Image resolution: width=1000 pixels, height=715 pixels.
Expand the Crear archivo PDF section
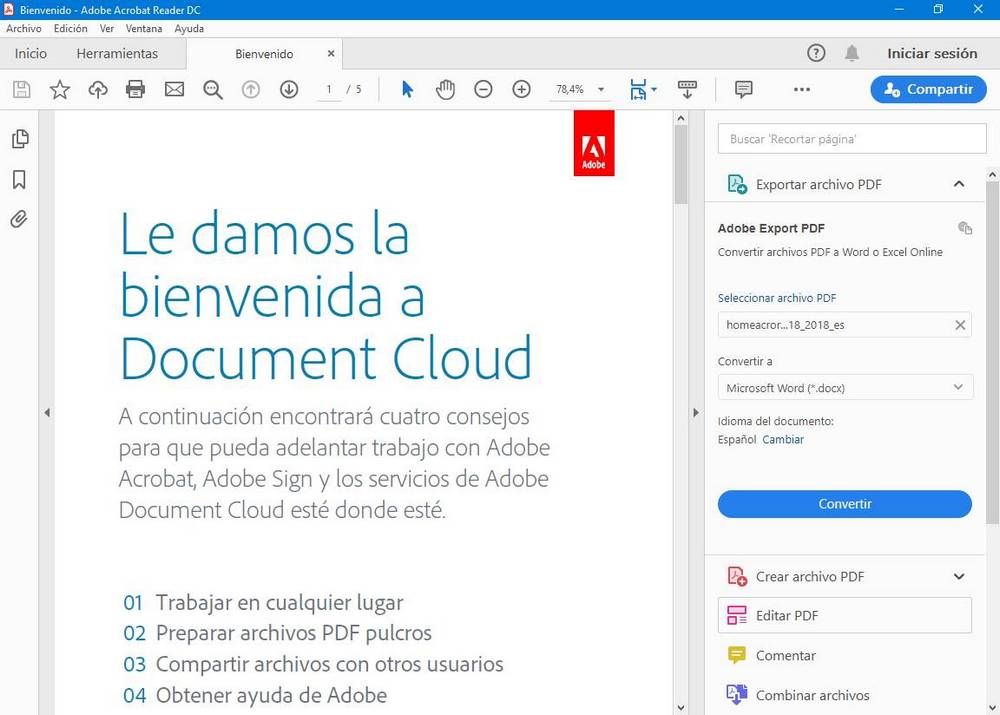pos(958,576)
